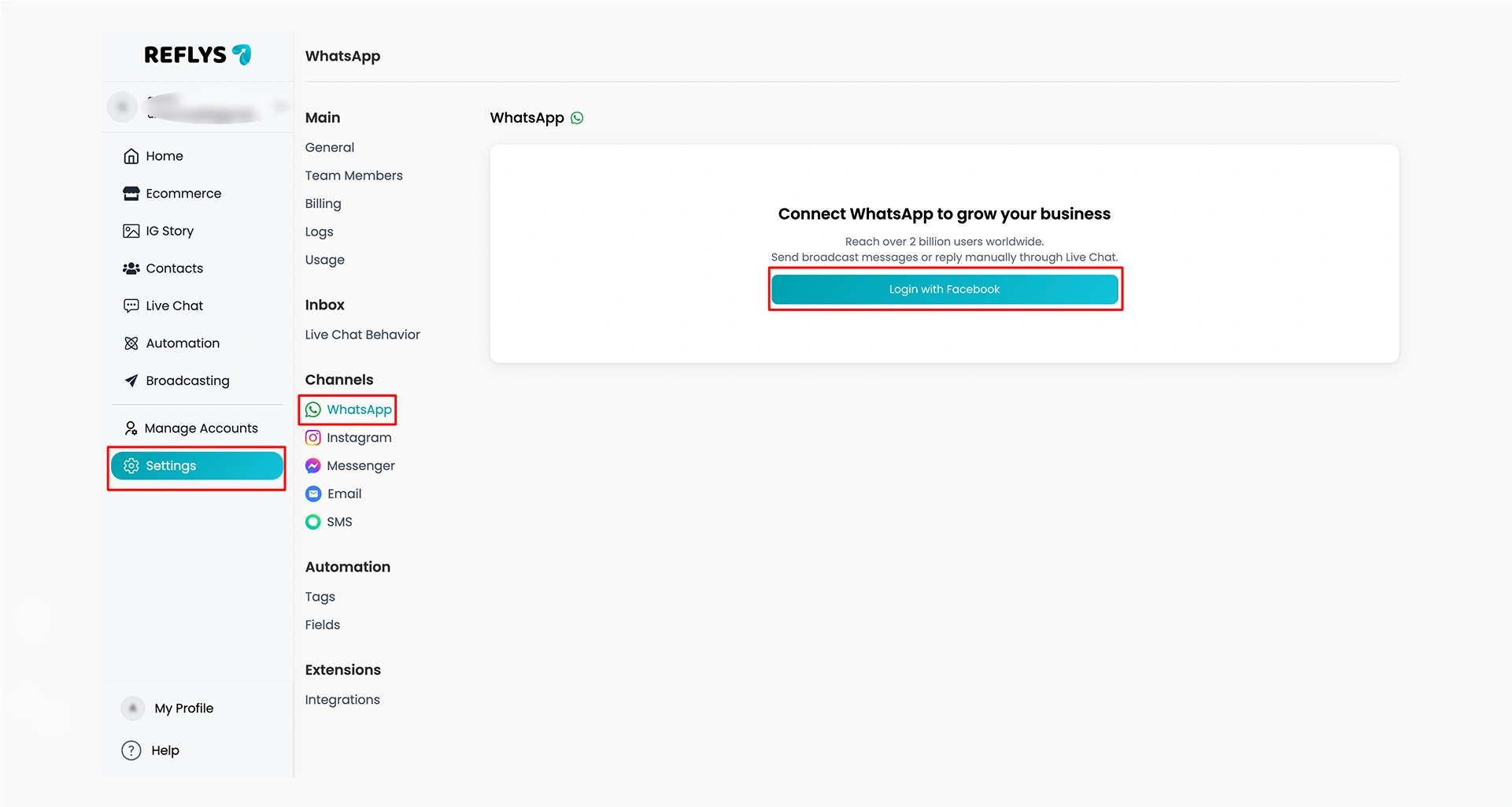Image resolution: width=1512 pixels, height=807 pixels.
Task: Click the 'Extensions' section heading
Action: (343, 670)
